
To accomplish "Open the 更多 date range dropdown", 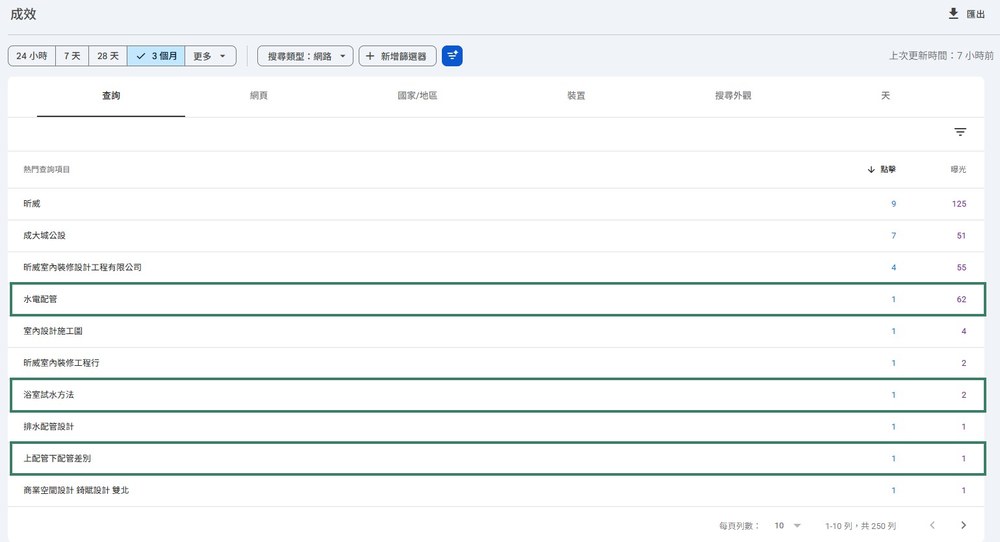I will click(x=210, y=56).
